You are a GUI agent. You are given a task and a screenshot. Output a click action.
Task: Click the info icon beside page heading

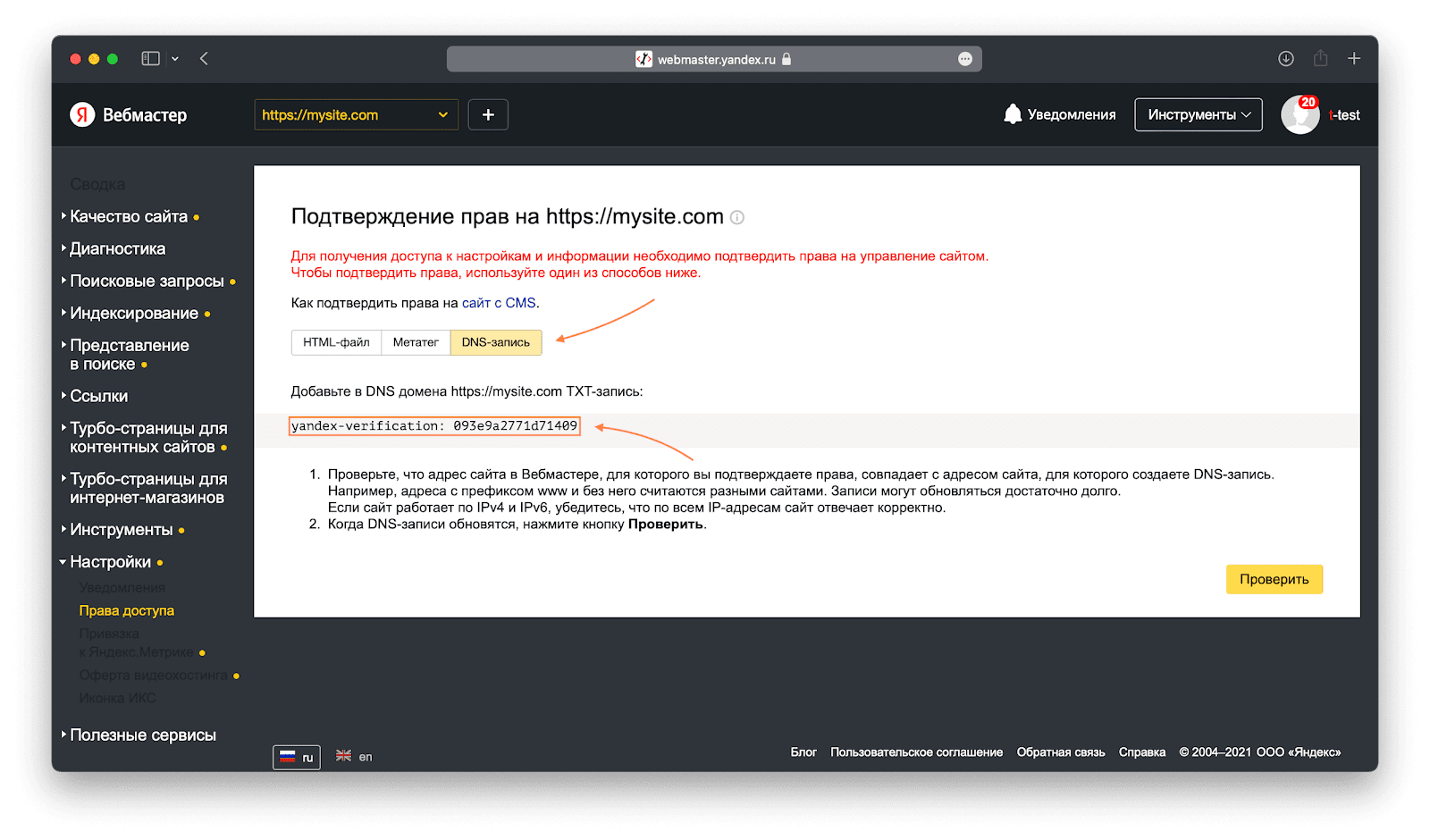[737, 217]
